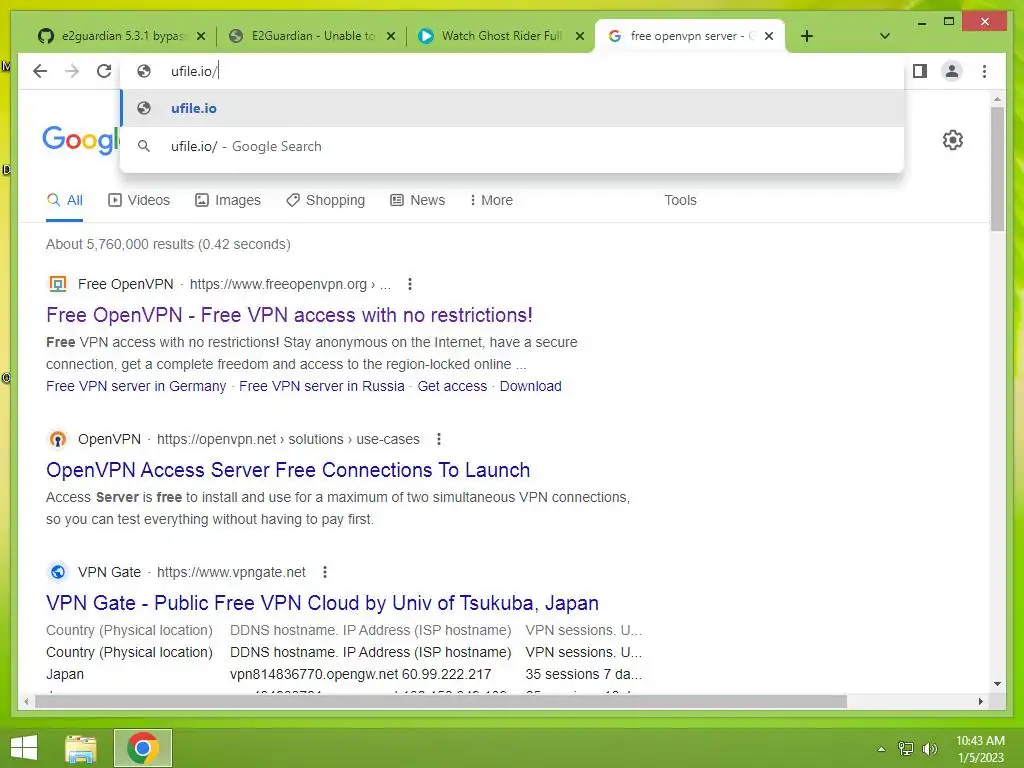The height and width of the screenshot is (768, 1024).
Task: Show hidden system tray icons
Action: pos(881,748)
